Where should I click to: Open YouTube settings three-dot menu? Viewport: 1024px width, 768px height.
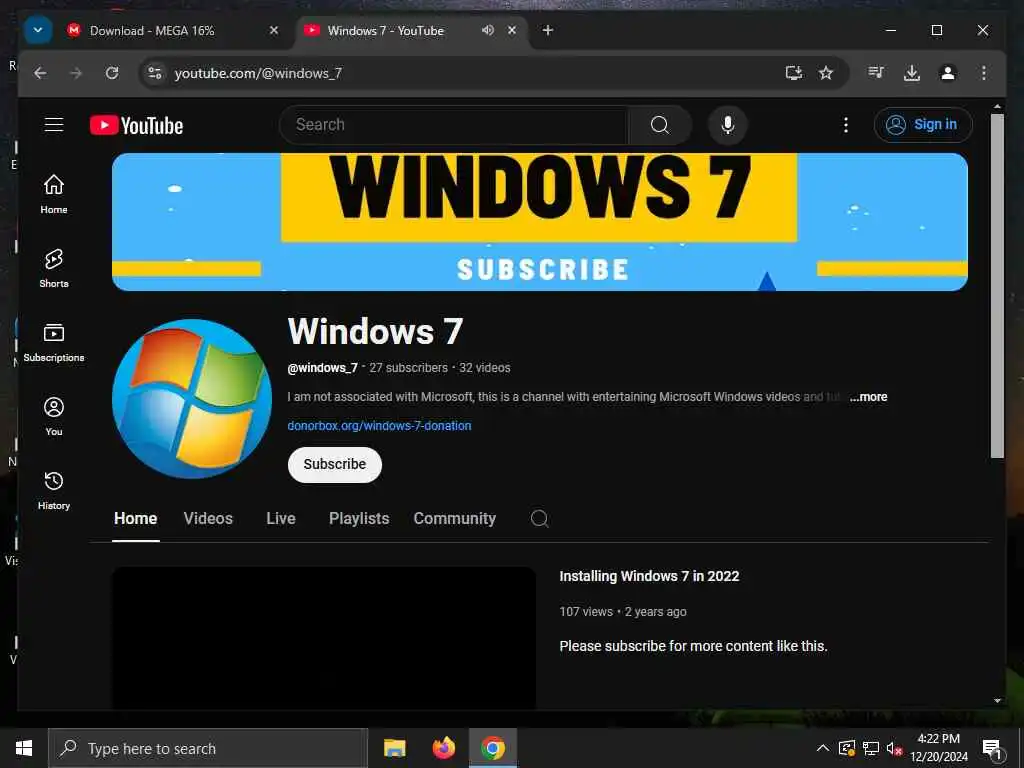click(x=846, y=125)
